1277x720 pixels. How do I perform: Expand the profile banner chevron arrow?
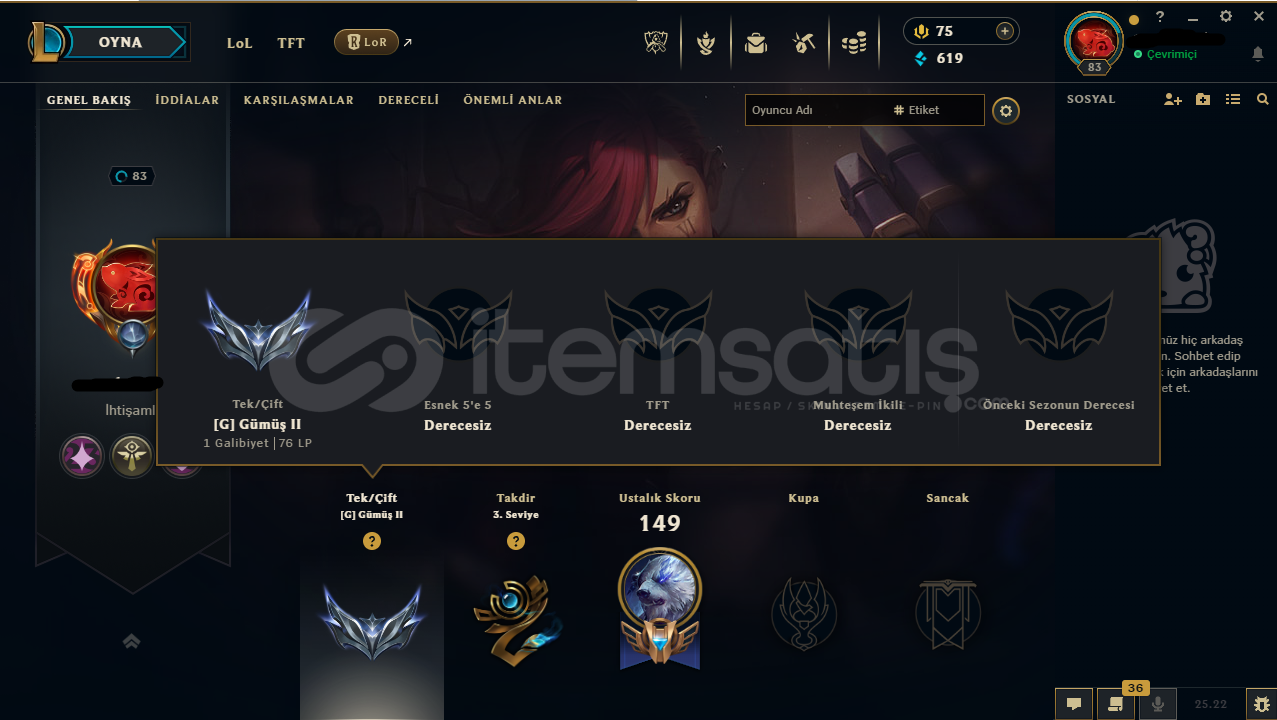click(131, 642)
